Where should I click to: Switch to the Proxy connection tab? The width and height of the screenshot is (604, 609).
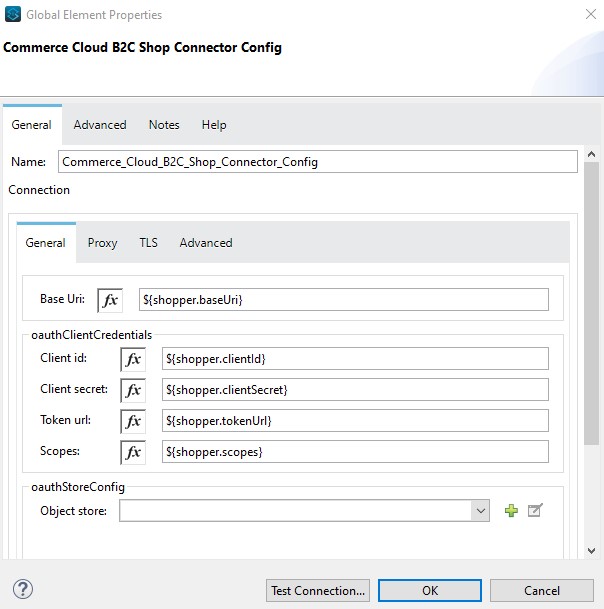click(102, 243)
